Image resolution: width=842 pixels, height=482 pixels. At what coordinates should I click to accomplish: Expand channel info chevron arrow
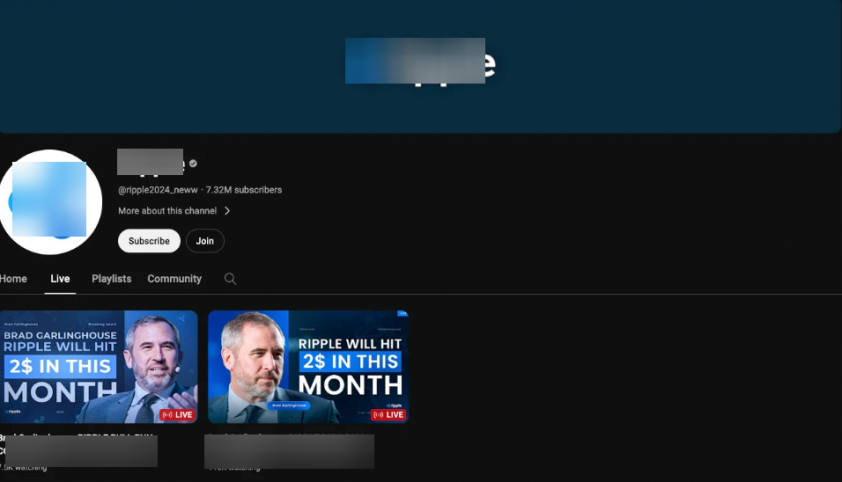coord(227,211)
